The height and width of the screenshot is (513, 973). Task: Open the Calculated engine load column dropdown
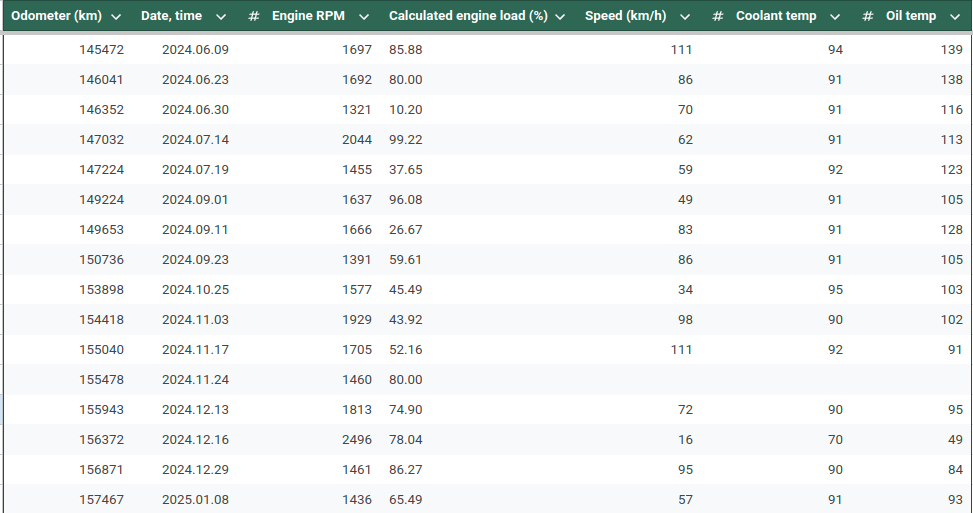[x=560, y=17]
